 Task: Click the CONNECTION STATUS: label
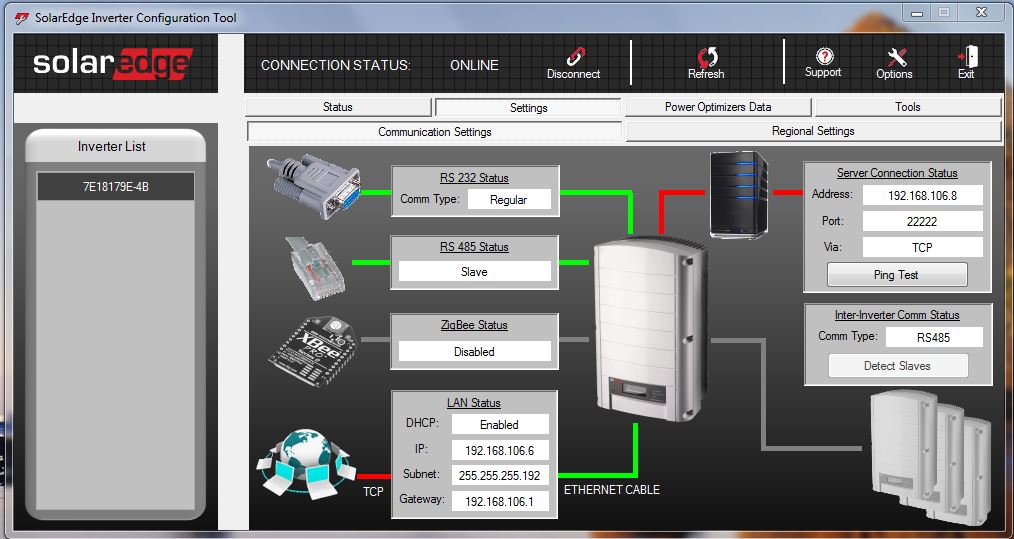pos(336,65)
